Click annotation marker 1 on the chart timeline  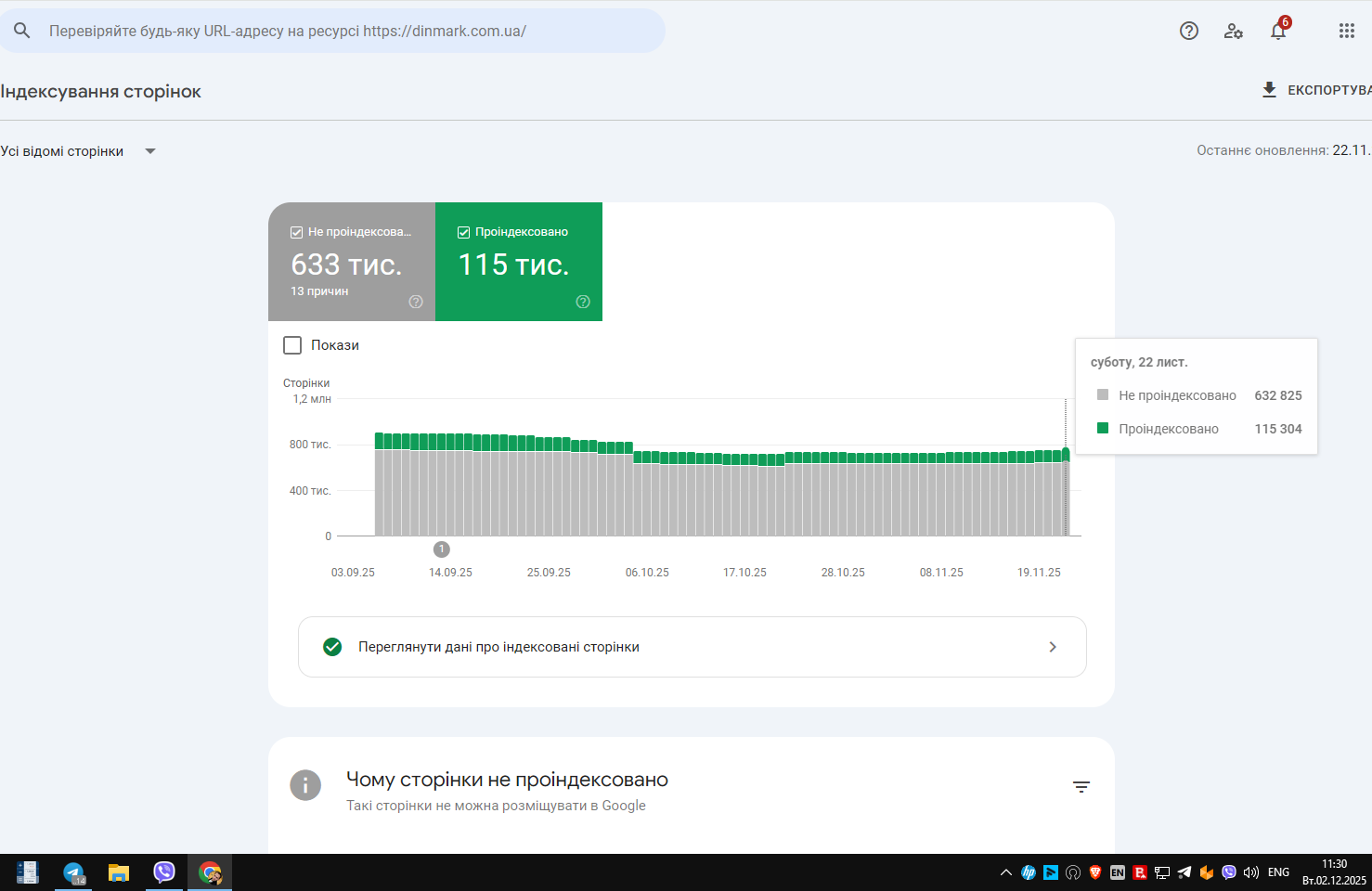coord(442,549)
